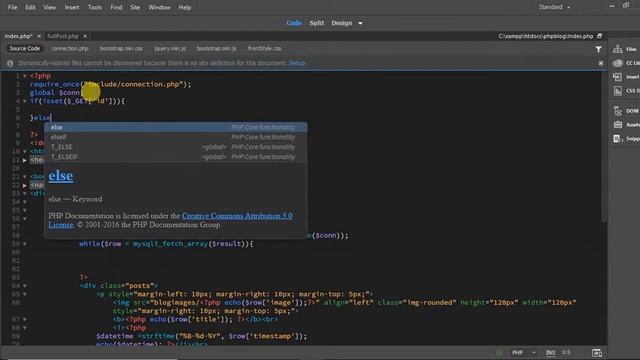The image size is (640, 360).
Task: Open the Design view dropdown arrow
Action: coord(360,23)
